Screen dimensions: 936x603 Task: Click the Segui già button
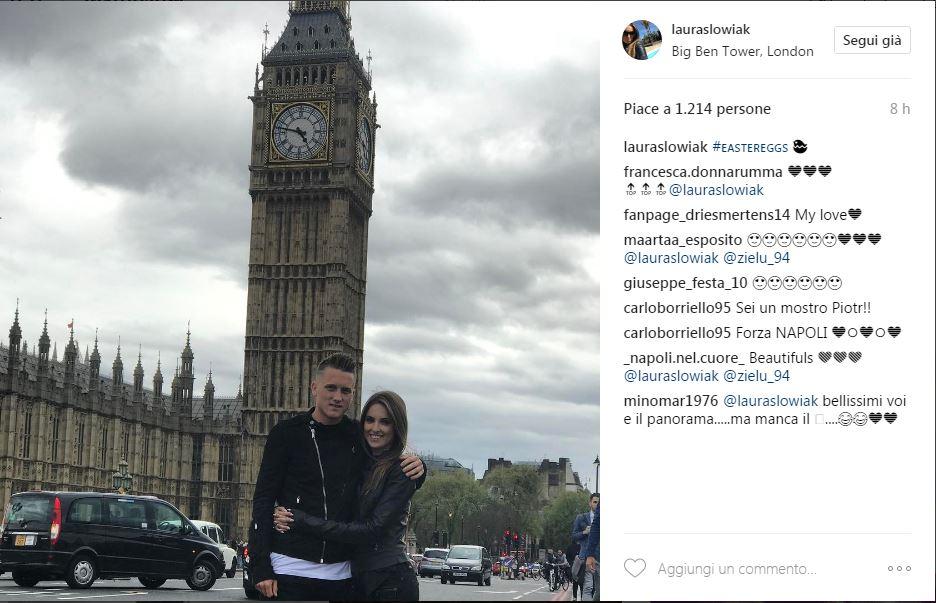point(872,40)
